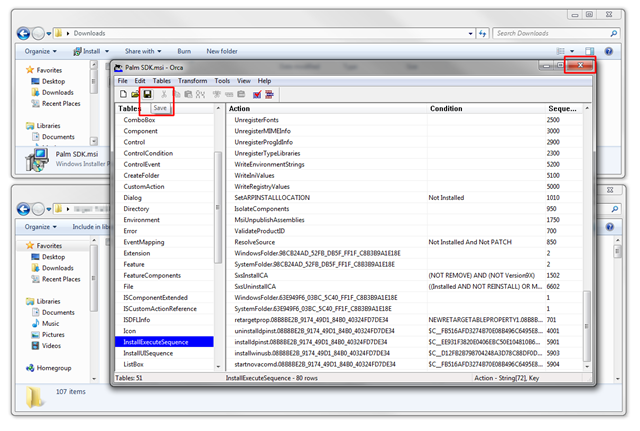Click Recent Places in lower Explorer Favorites

pyautogui.click(x=56, y=279)
